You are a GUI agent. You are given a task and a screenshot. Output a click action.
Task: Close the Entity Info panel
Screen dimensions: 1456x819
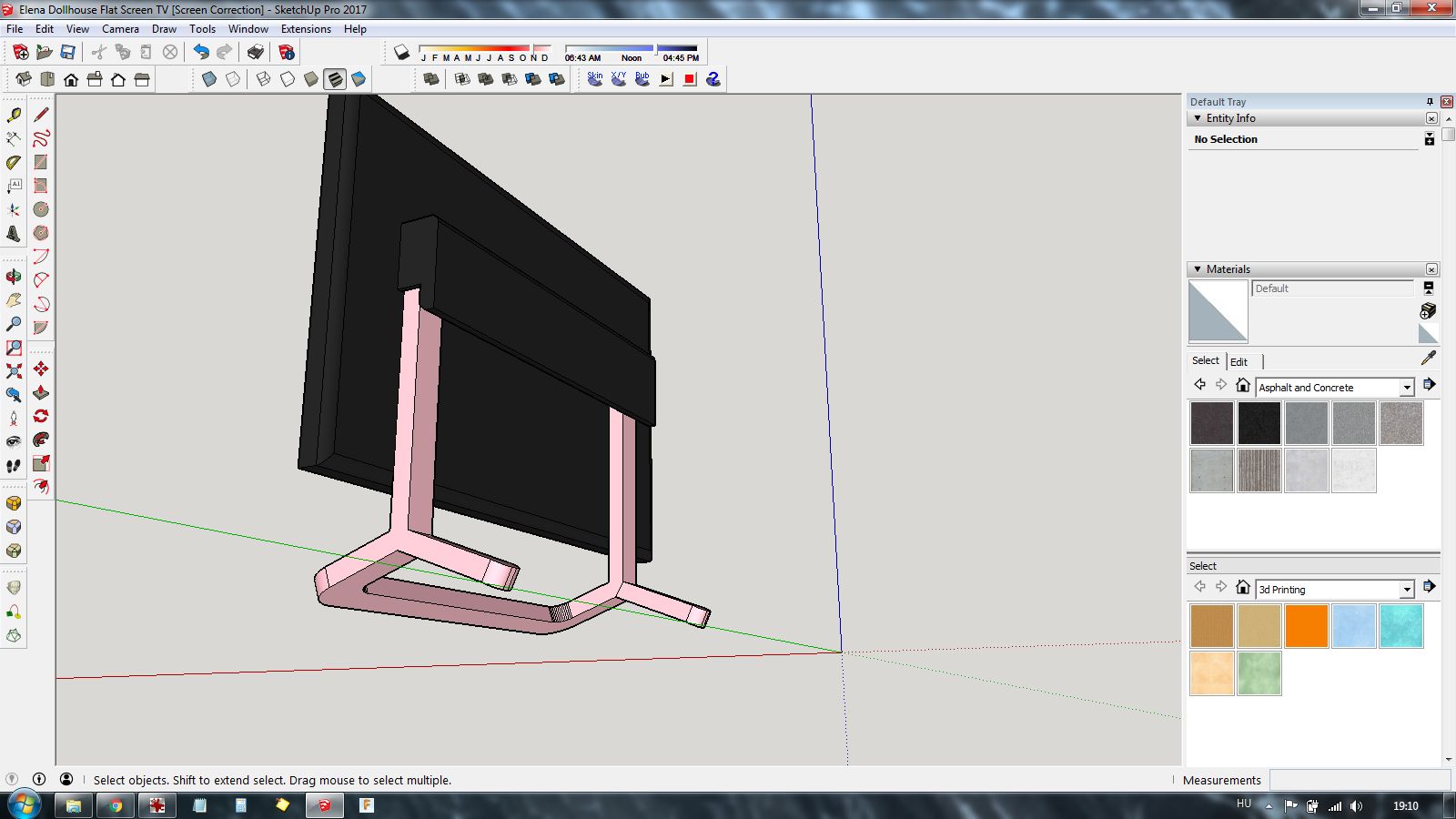[x=1431, y=118]
